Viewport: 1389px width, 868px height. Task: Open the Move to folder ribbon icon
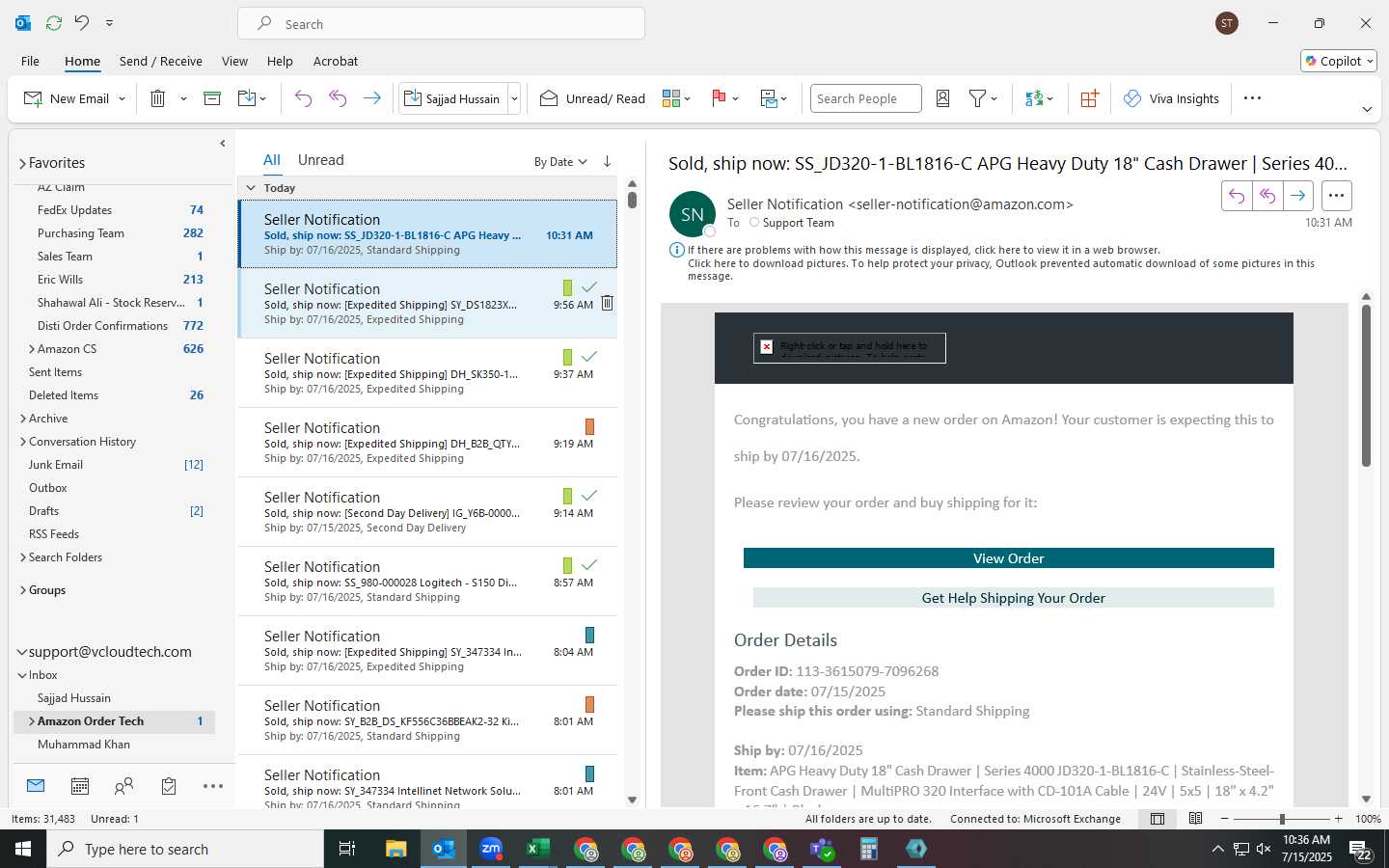[247, 98]
